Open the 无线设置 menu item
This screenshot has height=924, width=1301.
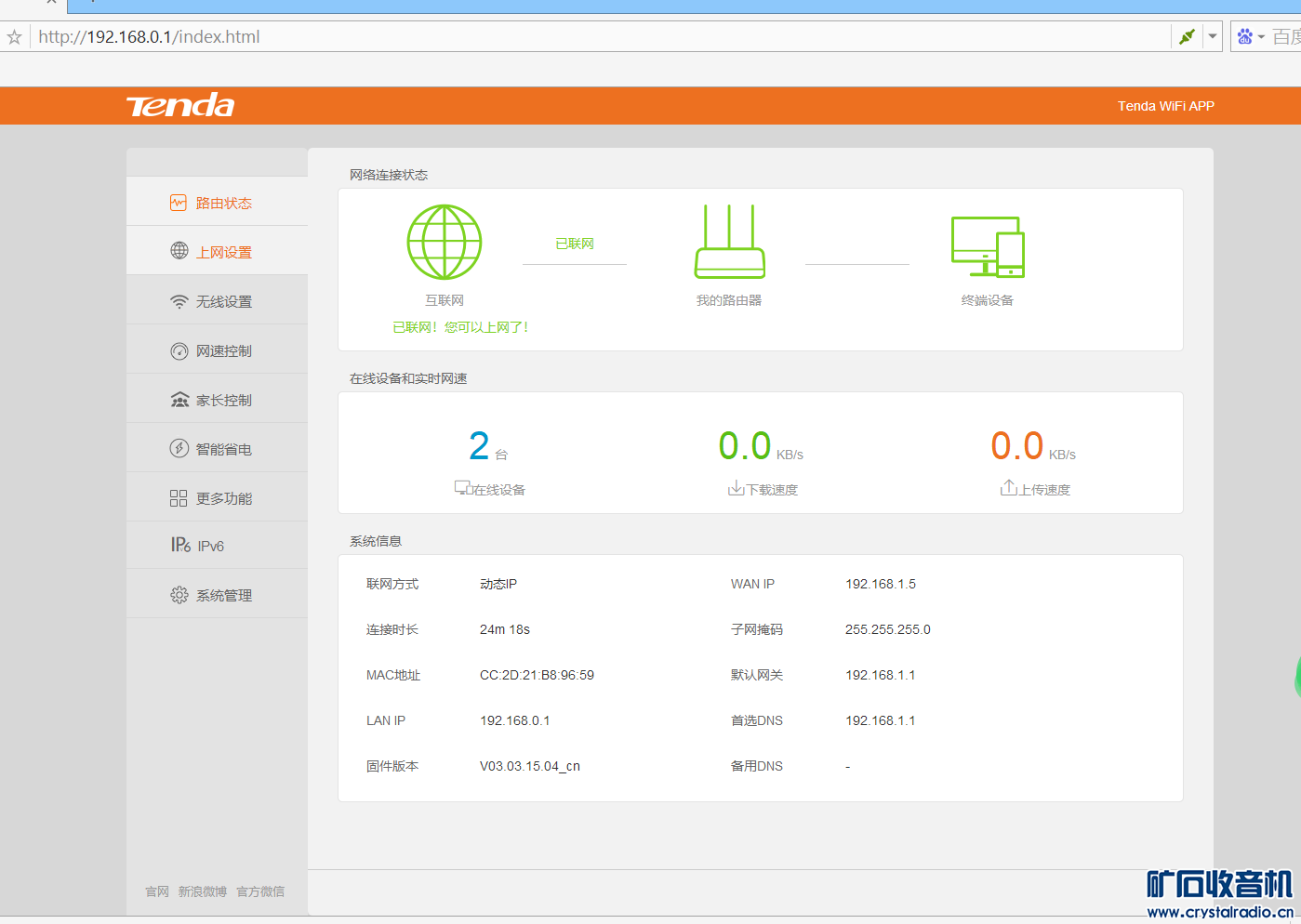click(x=217, y=301)
